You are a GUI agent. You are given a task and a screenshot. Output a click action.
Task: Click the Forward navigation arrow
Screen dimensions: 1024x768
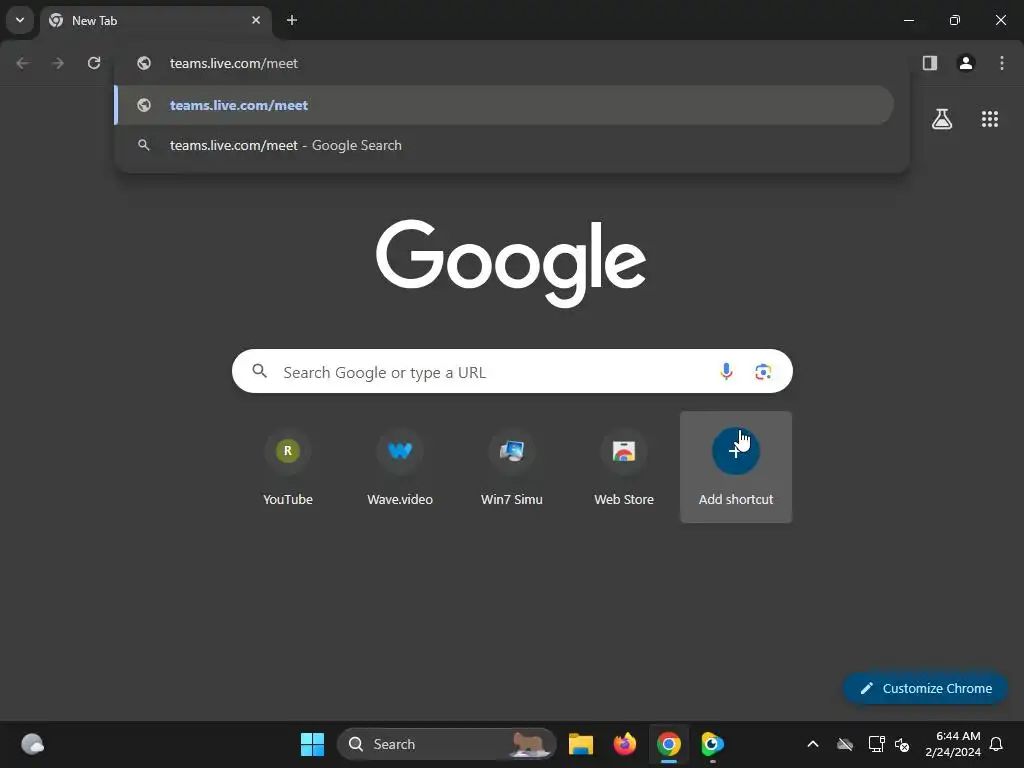point(58,63)
